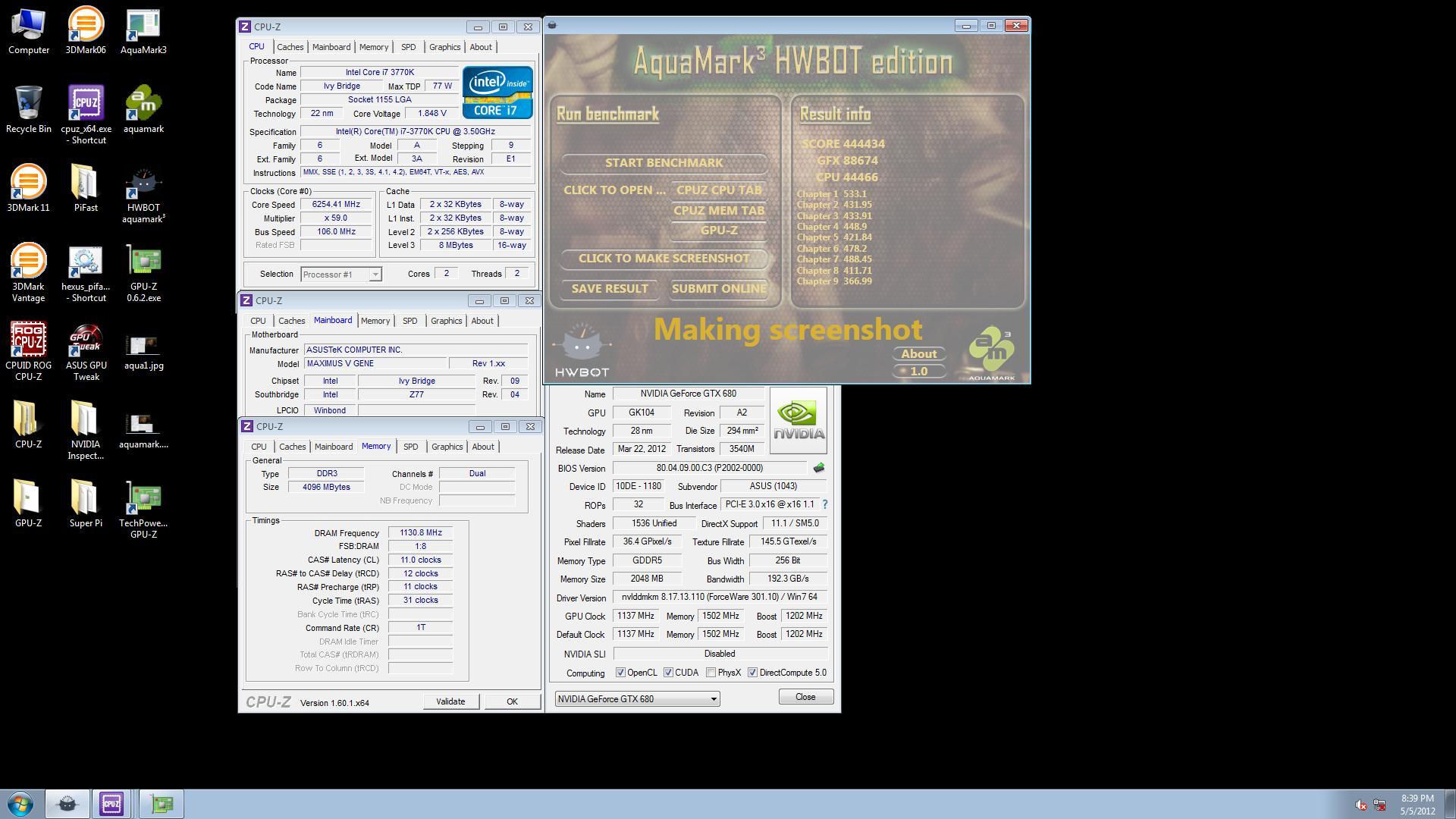This screenshot has height=819, width=1456.
Task: Open the GPU-Z desktop folder
Action: [28, 504]
